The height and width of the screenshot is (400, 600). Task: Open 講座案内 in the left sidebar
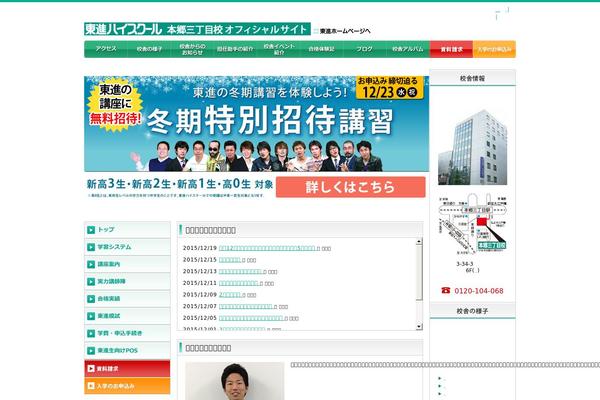[109, 264]
